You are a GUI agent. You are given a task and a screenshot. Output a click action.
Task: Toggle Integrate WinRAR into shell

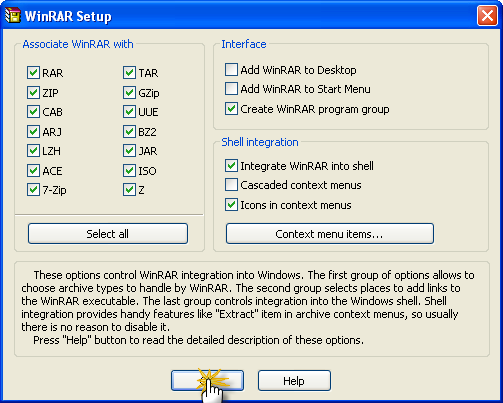231,166
